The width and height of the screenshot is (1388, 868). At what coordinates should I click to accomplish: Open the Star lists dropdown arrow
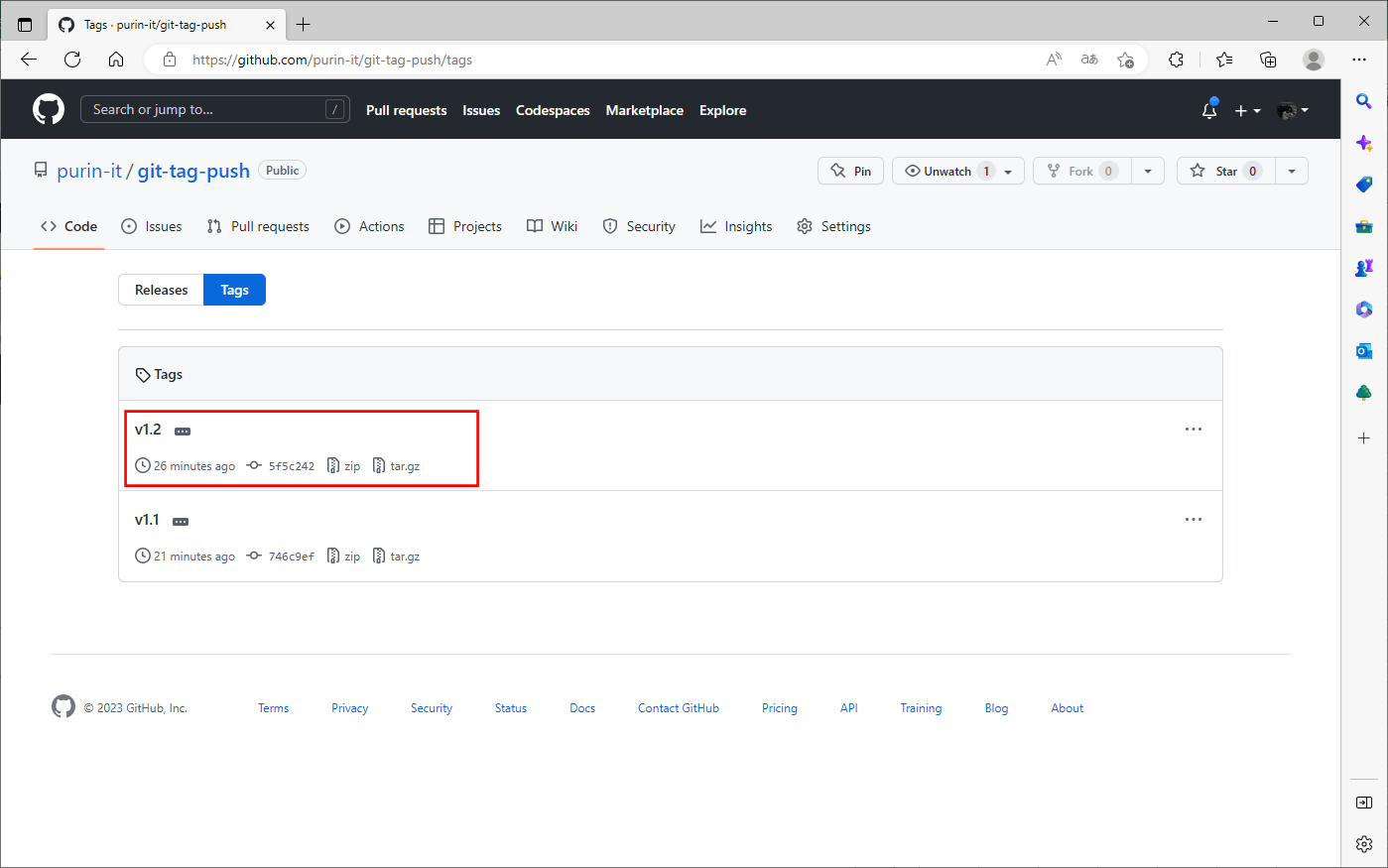coord(1292,171)
